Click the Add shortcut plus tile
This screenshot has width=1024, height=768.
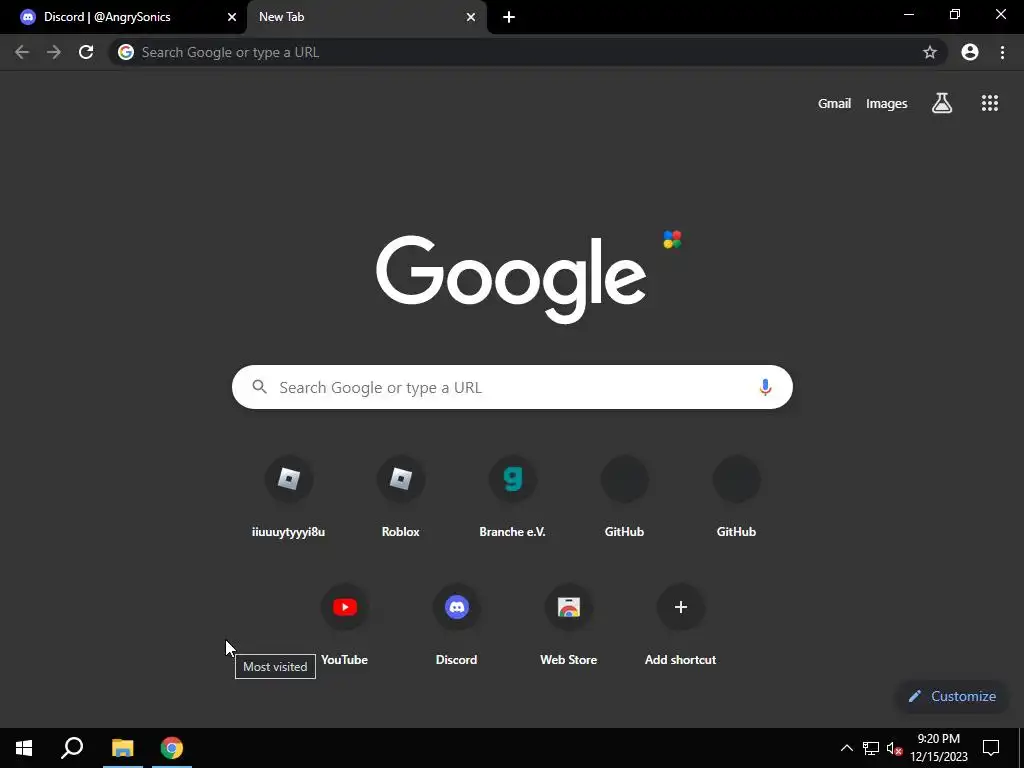pos(680,624)
